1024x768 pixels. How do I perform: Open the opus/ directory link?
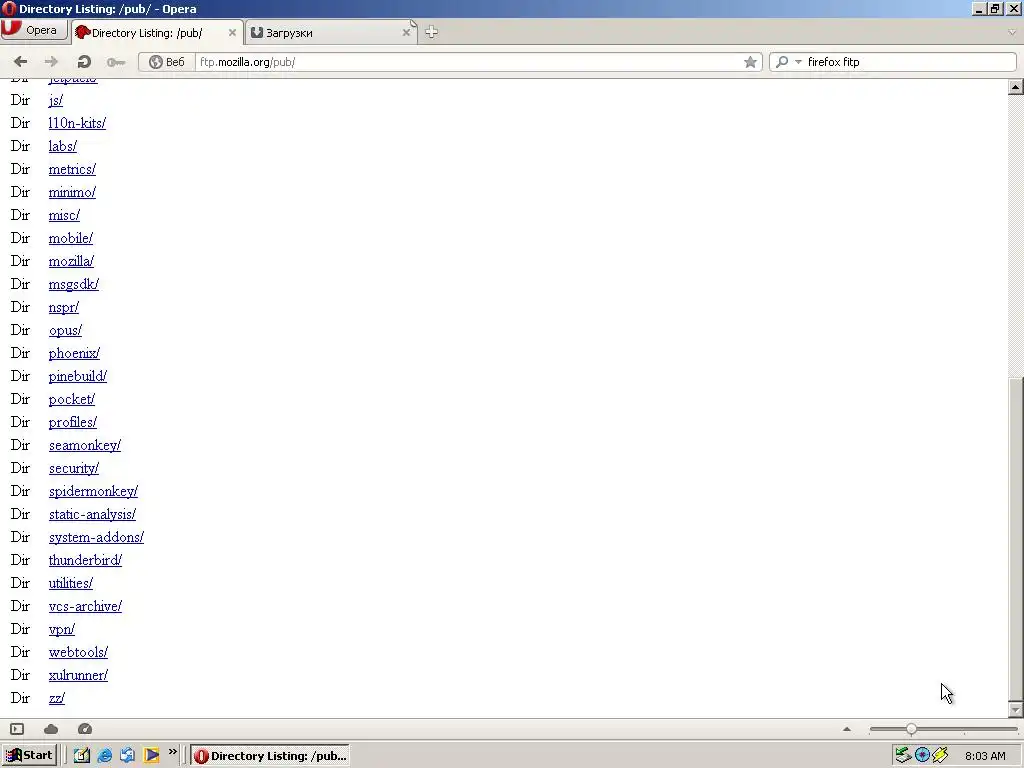[x=65, y=330]
